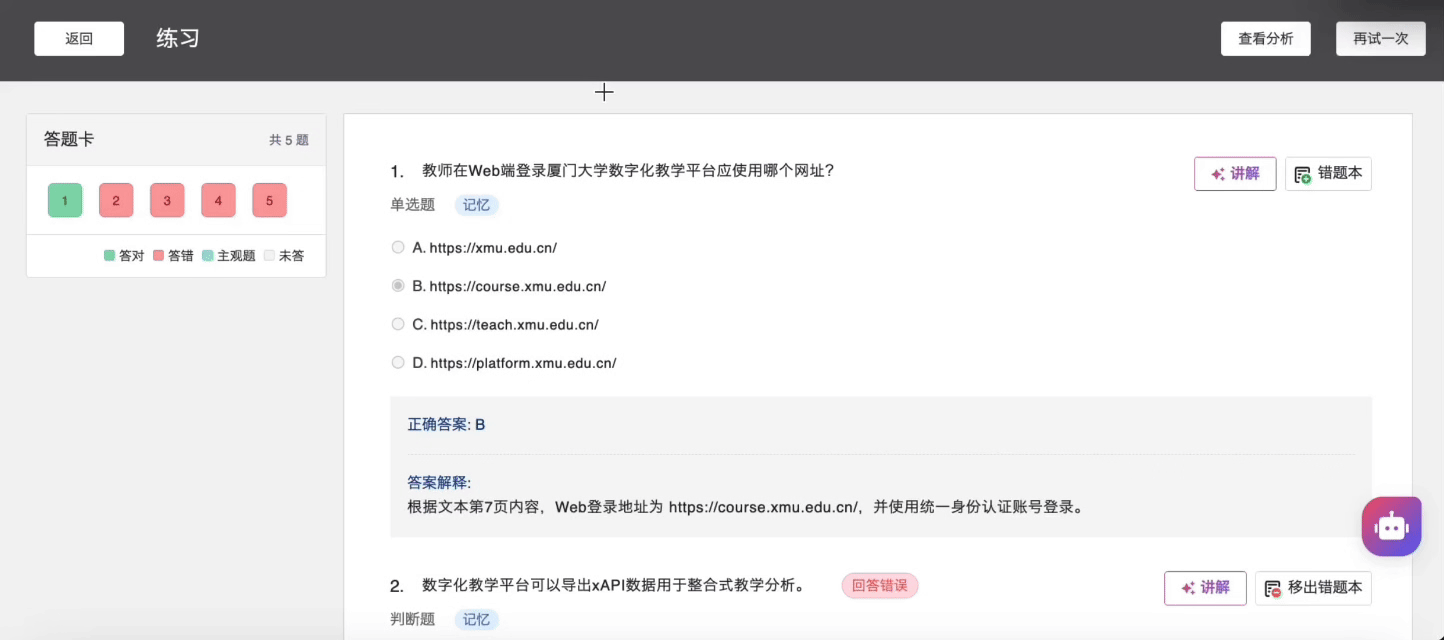
Task: Jump to question 1 in answer card
Action: click(65, 200)
